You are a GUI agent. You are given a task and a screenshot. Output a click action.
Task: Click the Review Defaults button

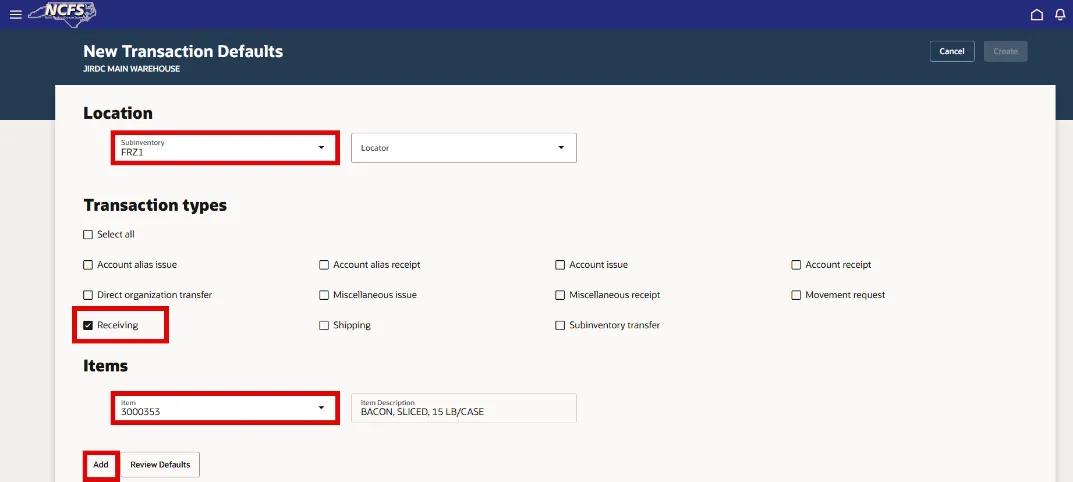pyautogui.click(x=160, y=465)
